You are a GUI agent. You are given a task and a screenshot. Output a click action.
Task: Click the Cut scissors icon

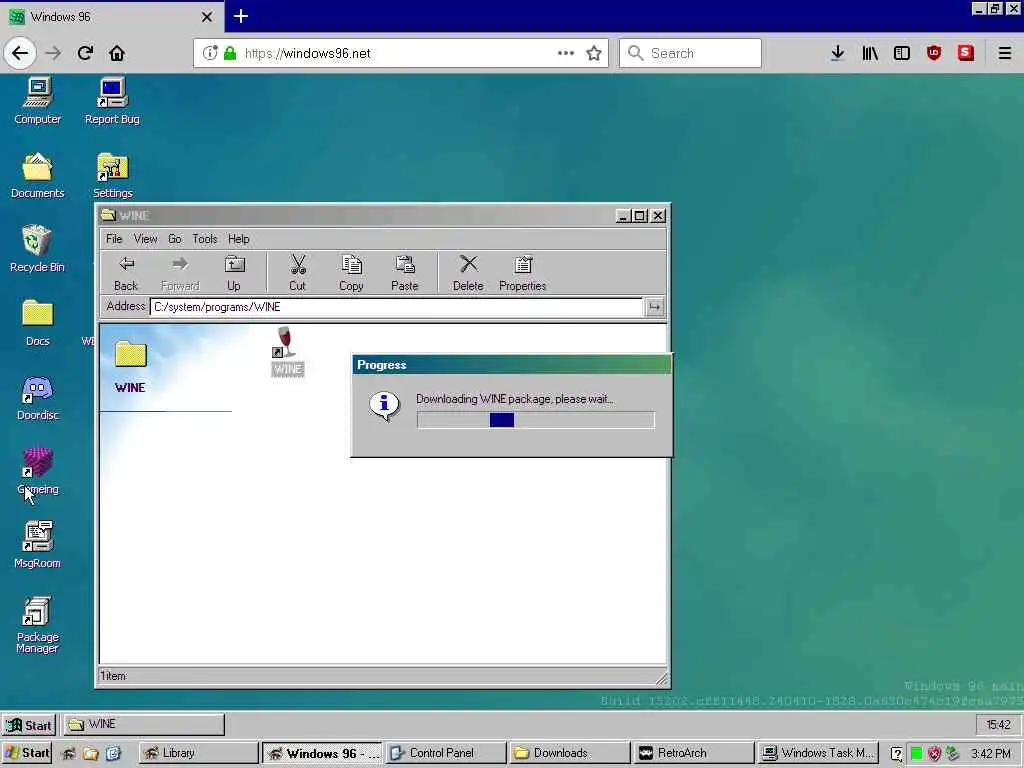(298, 273)
